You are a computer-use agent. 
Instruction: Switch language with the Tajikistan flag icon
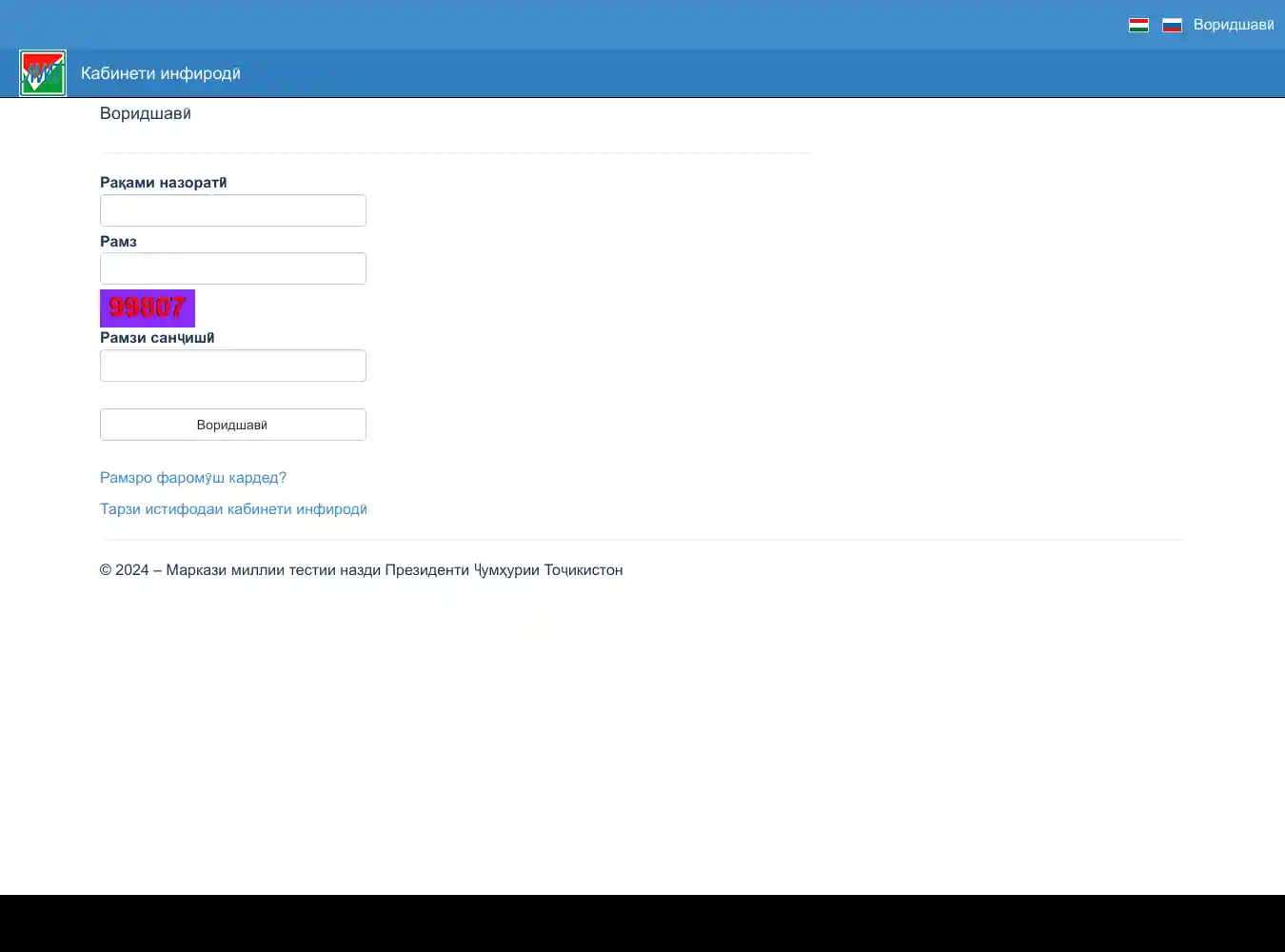pyautogui.click(x=1138, y=25)
